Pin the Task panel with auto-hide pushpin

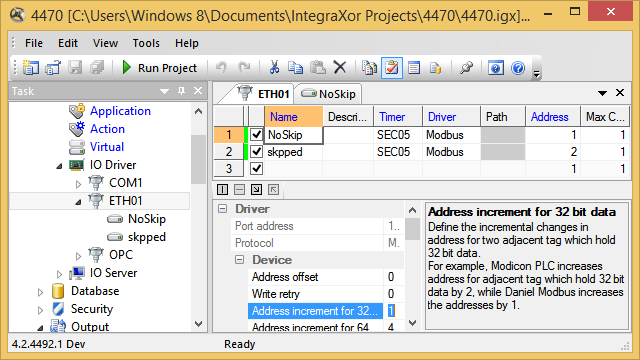point(181,91)
